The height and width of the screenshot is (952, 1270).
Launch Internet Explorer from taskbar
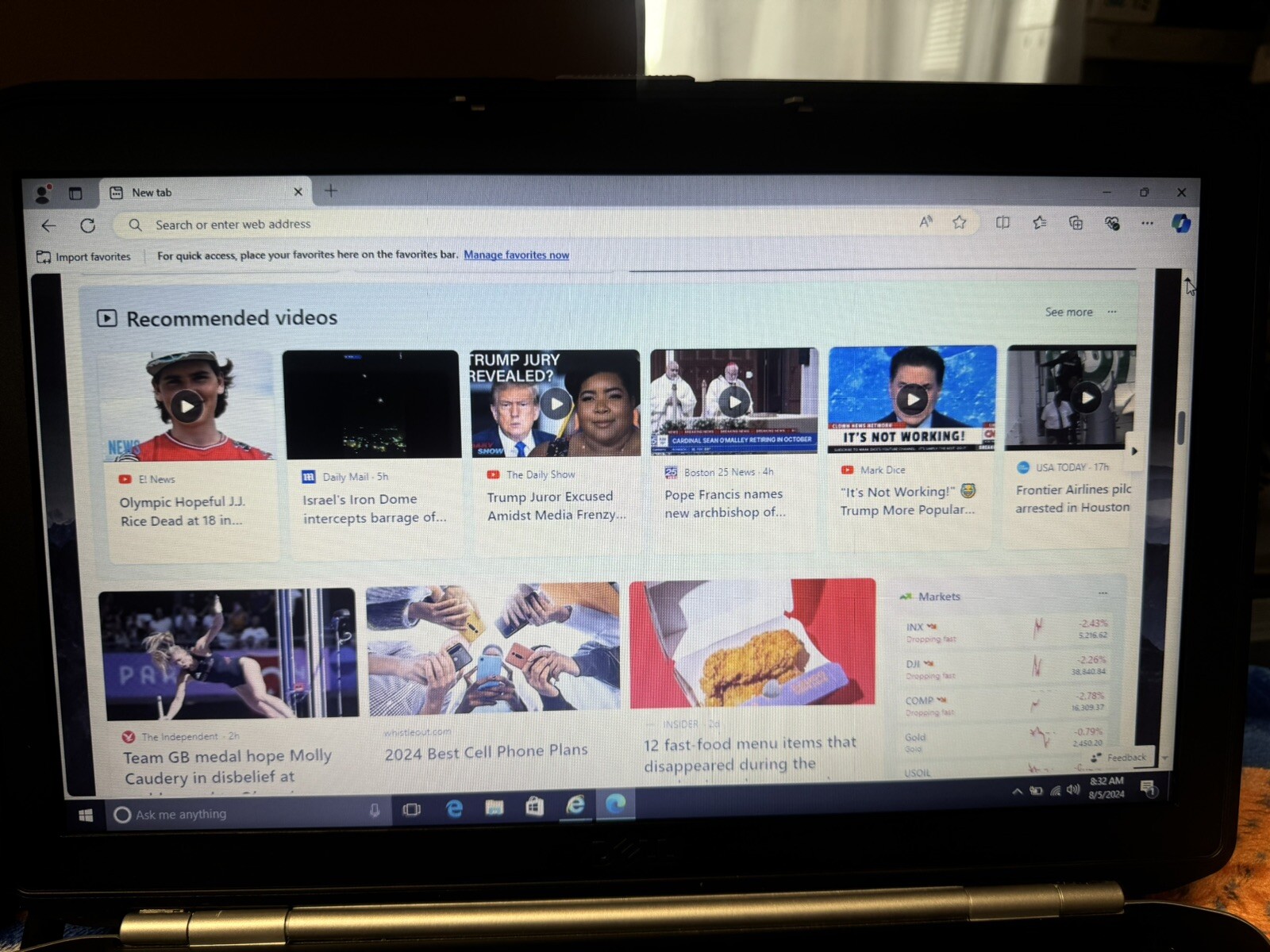575,805
